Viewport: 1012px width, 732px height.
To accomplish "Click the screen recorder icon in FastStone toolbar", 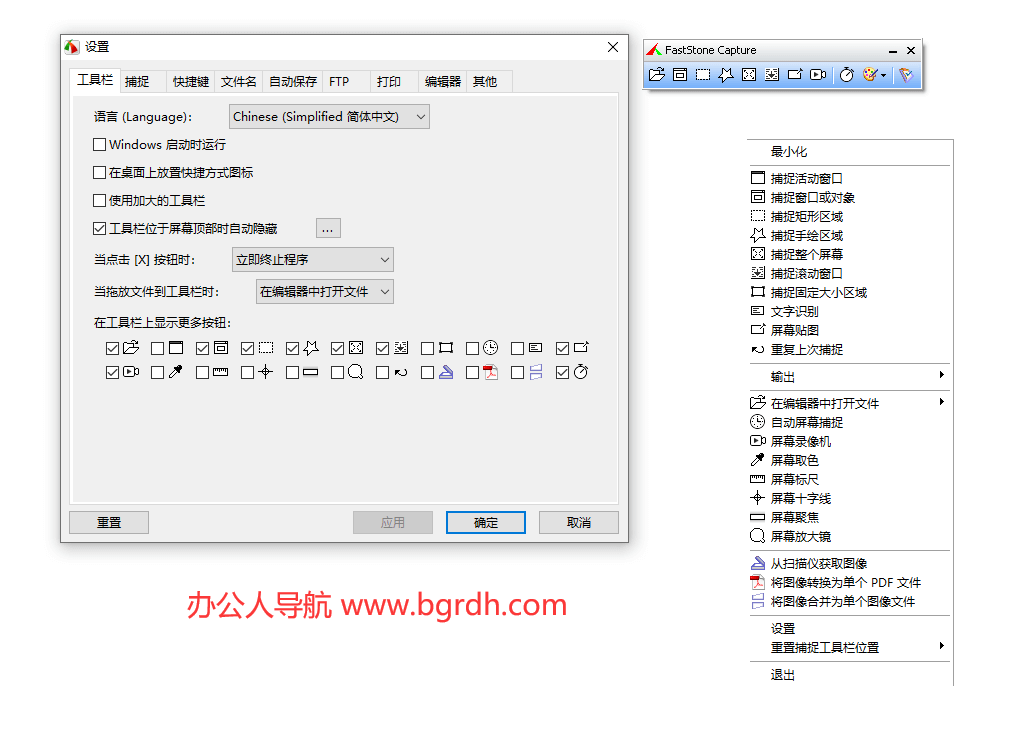I will click(818, 75).
